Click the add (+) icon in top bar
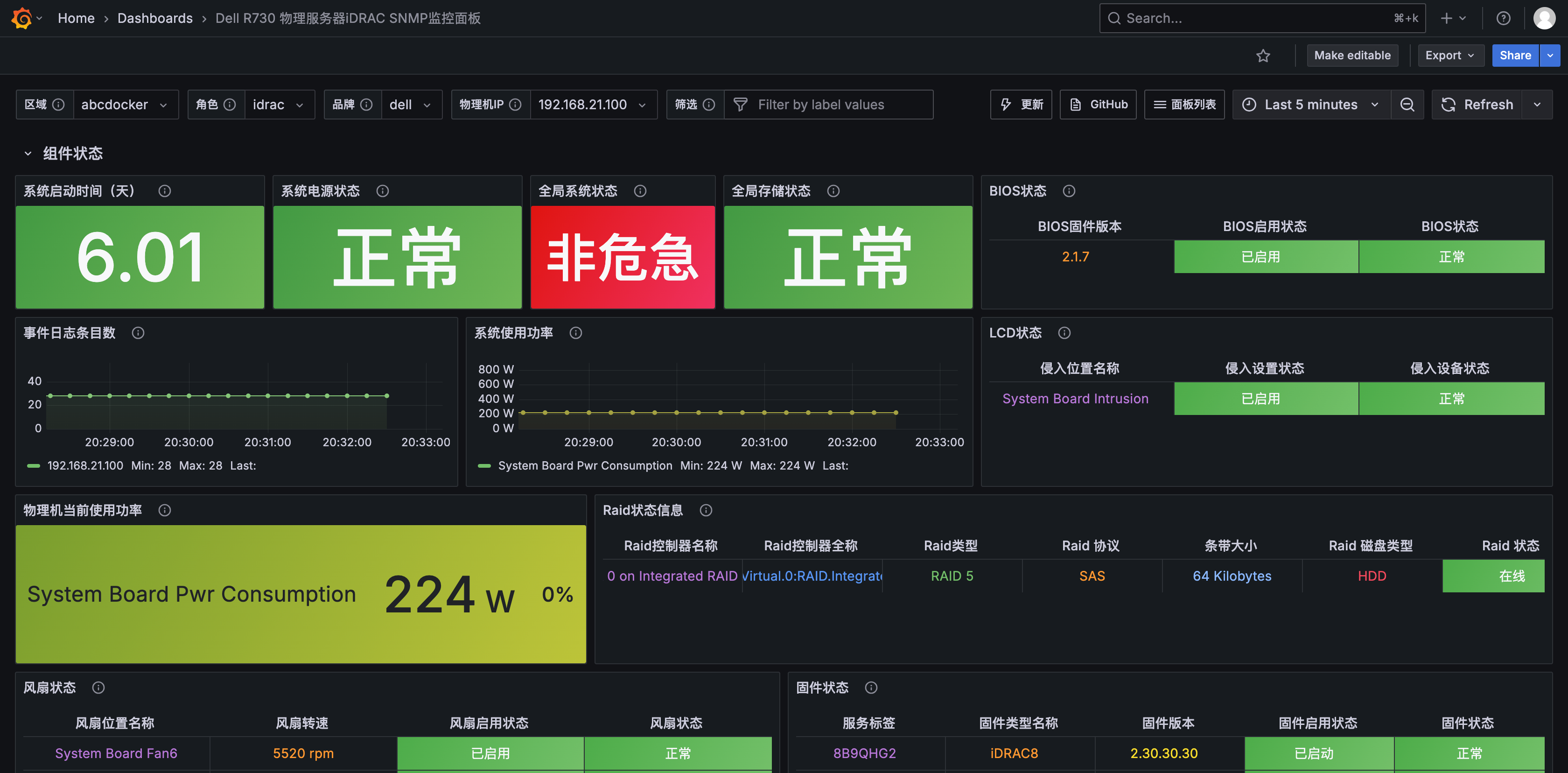The image size is (1568, 773). 1447,18
